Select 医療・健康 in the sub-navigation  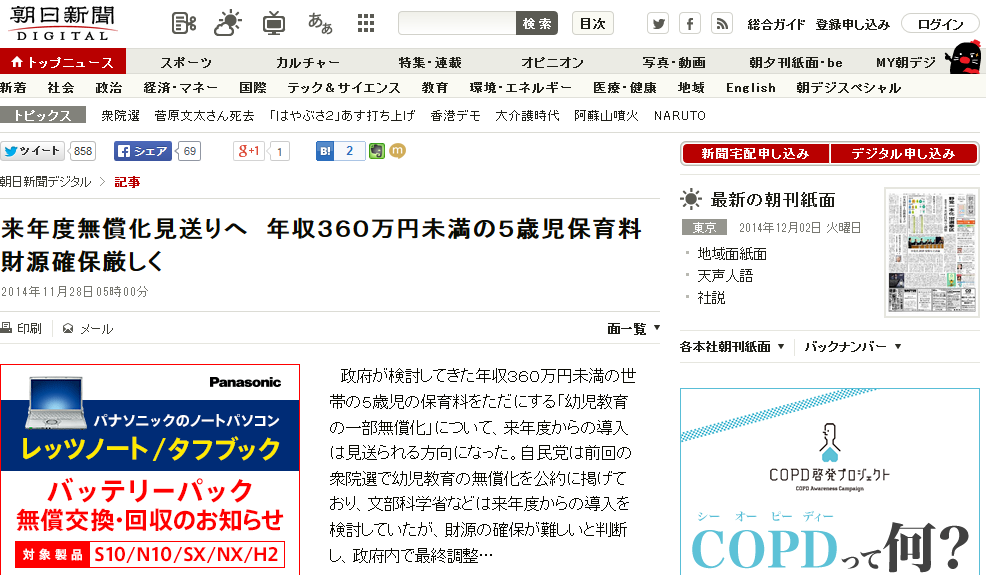[625, 87]
